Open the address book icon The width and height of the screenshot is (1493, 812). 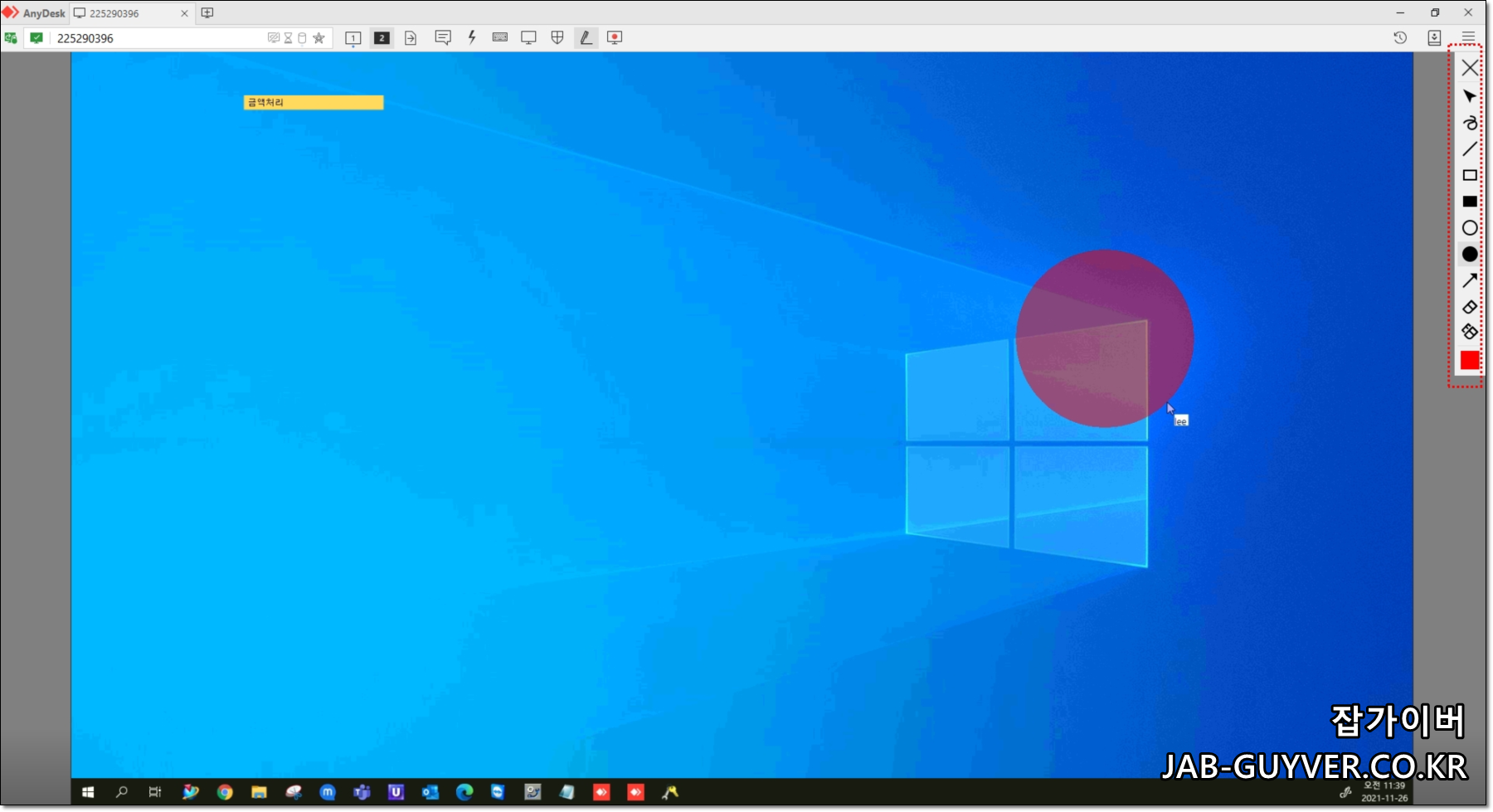coord(1434,38)
